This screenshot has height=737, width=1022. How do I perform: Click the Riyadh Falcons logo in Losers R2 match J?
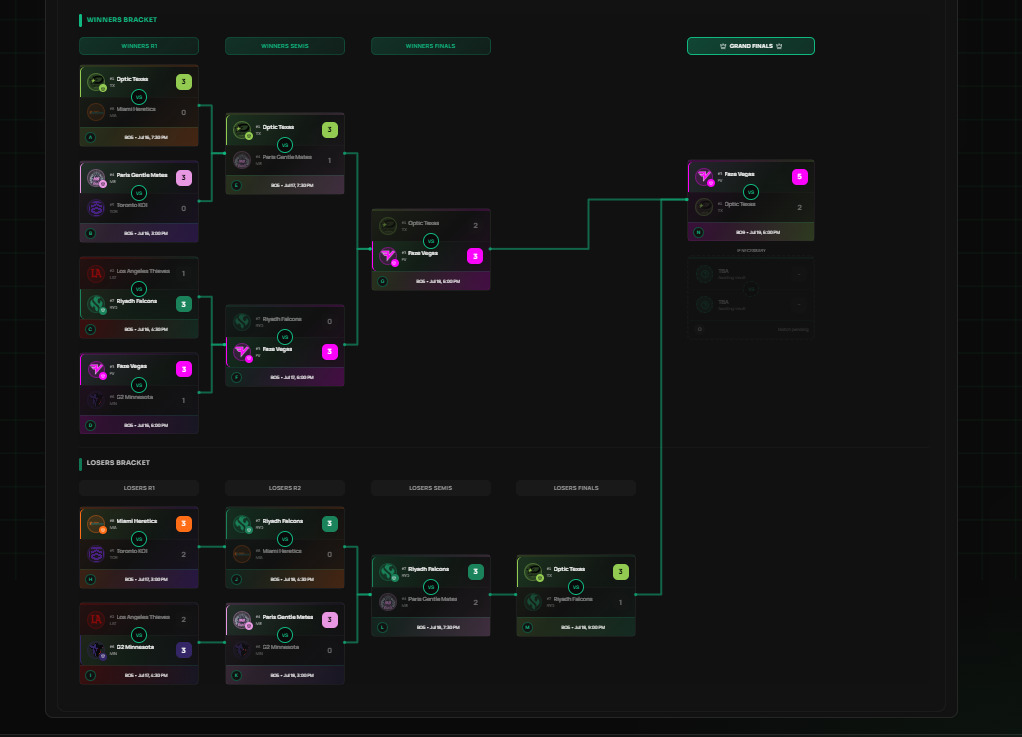pos(242,524)
